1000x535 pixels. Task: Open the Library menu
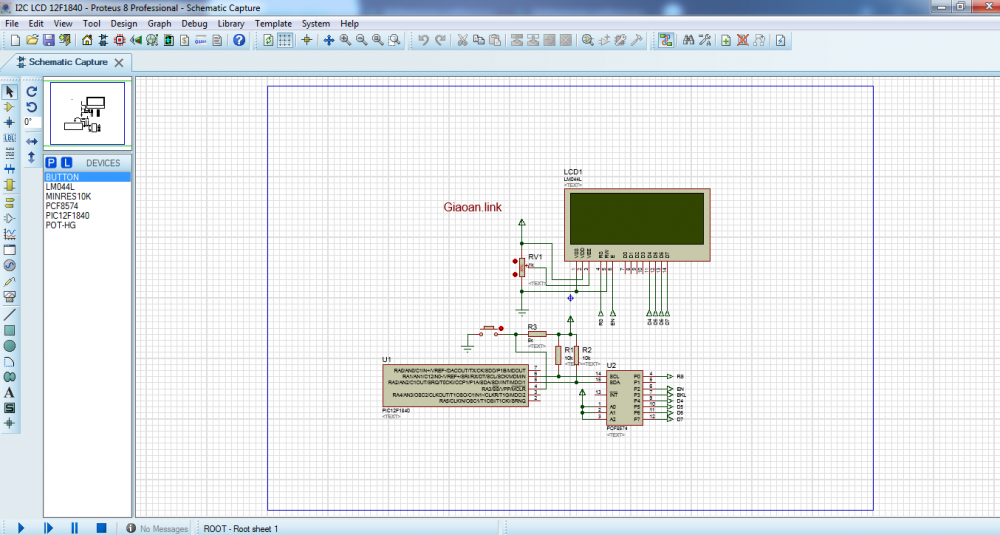[231, 23]
